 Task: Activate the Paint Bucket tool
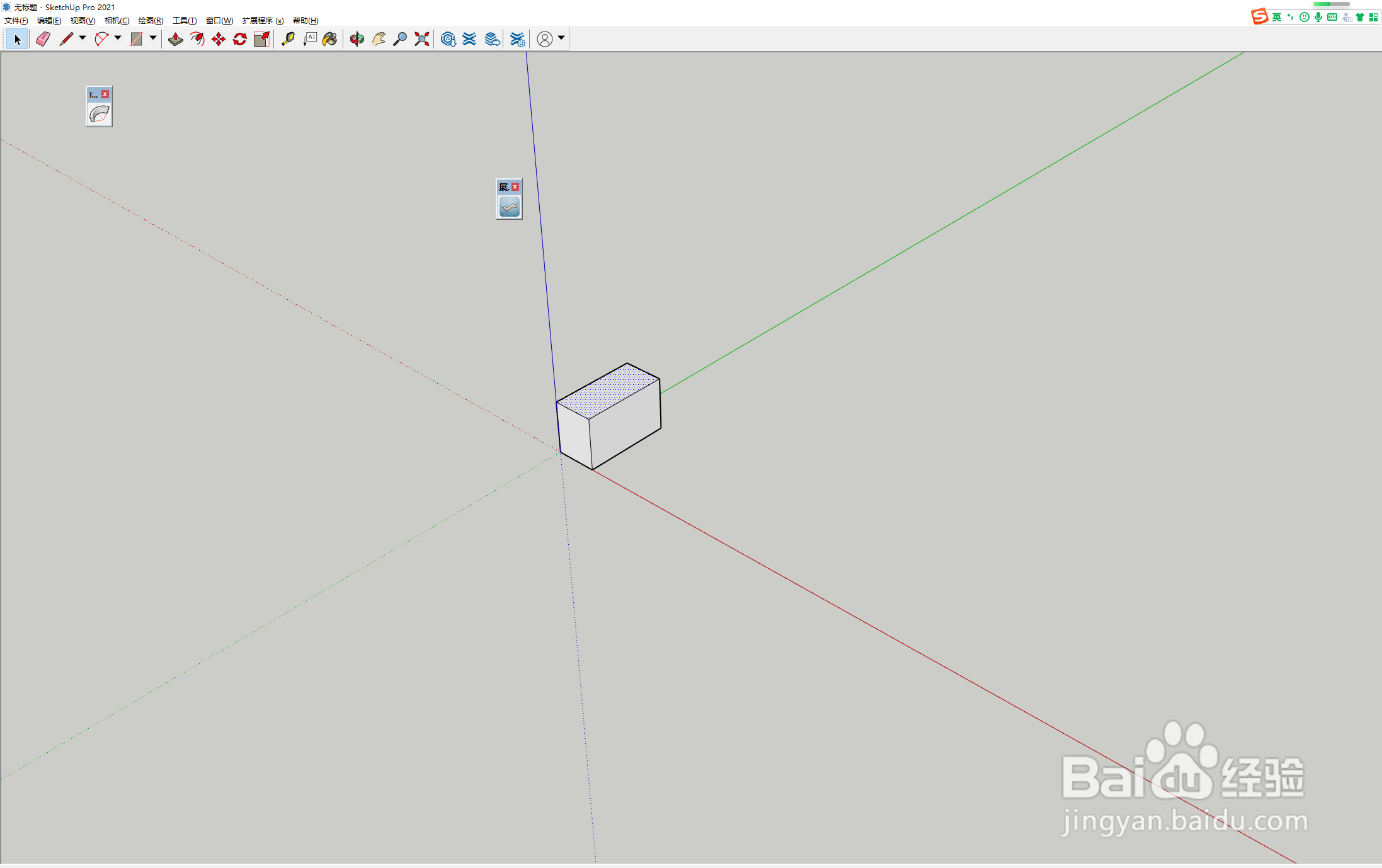pos(329,39)
